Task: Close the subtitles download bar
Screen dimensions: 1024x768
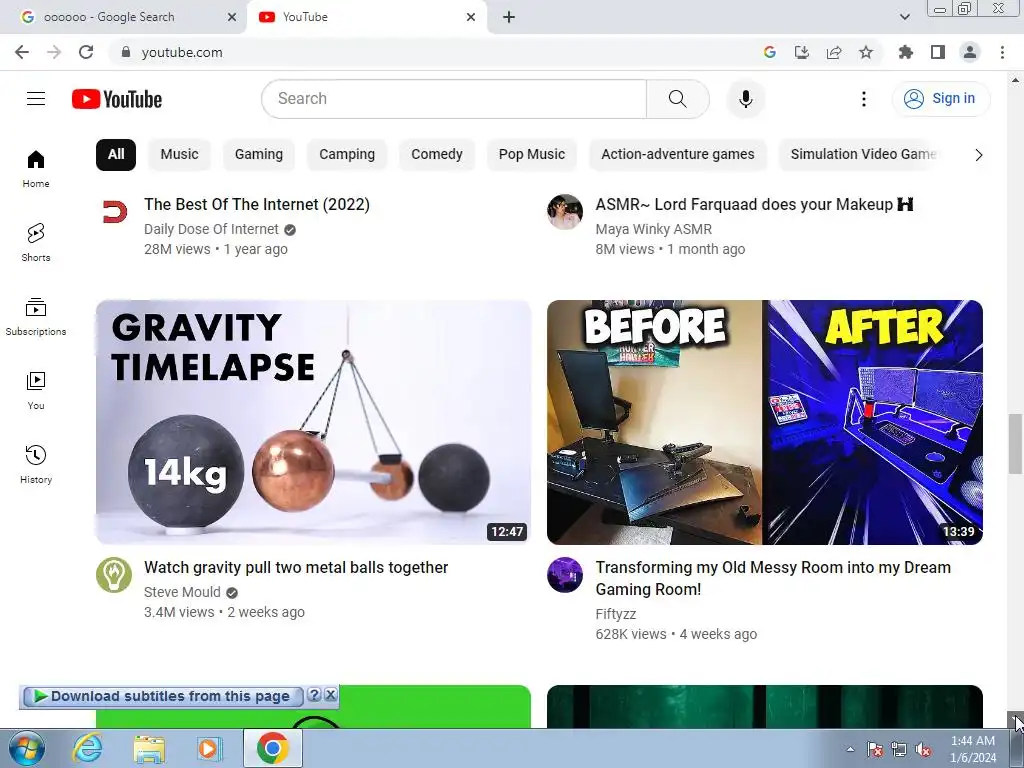Action: [331, 695]
